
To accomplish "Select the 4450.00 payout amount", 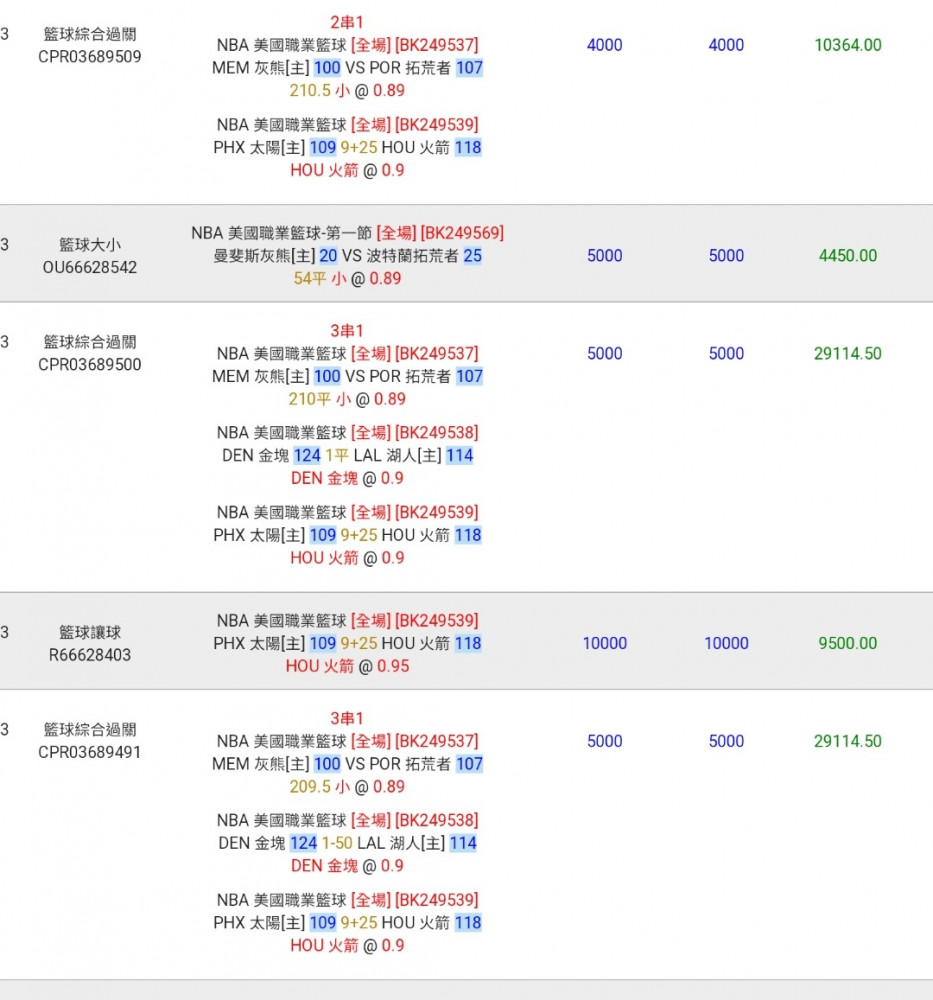I will pyautogui.click(x=848, y=256).
